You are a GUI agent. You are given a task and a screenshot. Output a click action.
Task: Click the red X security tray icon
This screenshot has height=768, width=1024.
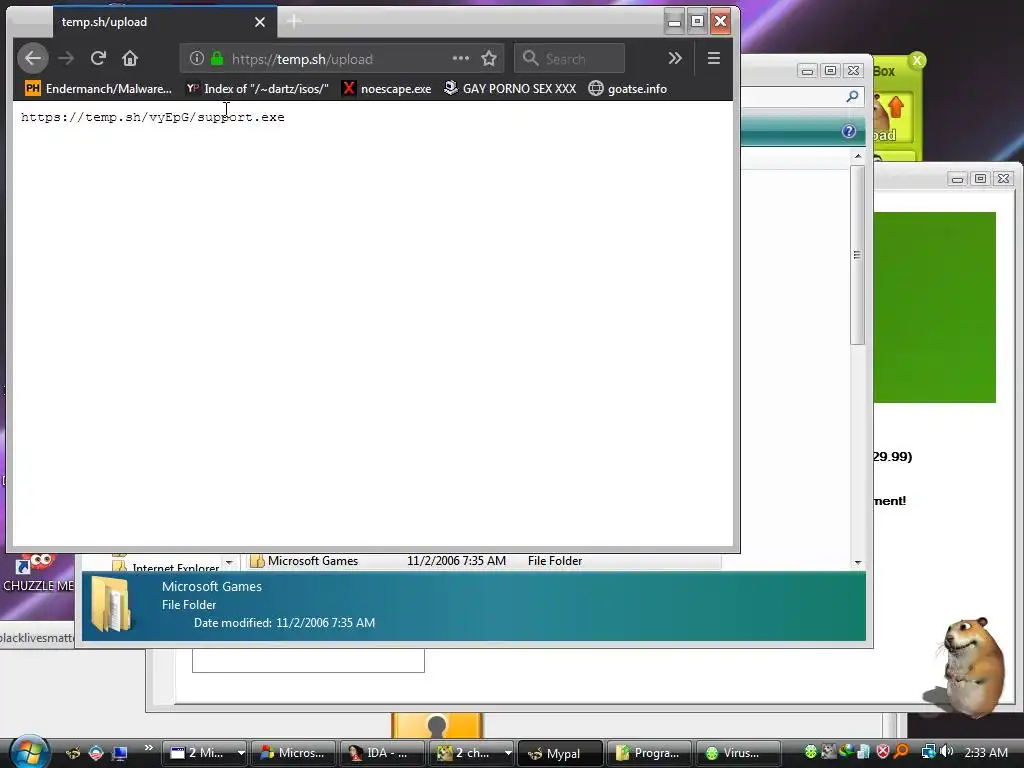tap(883, 752)
